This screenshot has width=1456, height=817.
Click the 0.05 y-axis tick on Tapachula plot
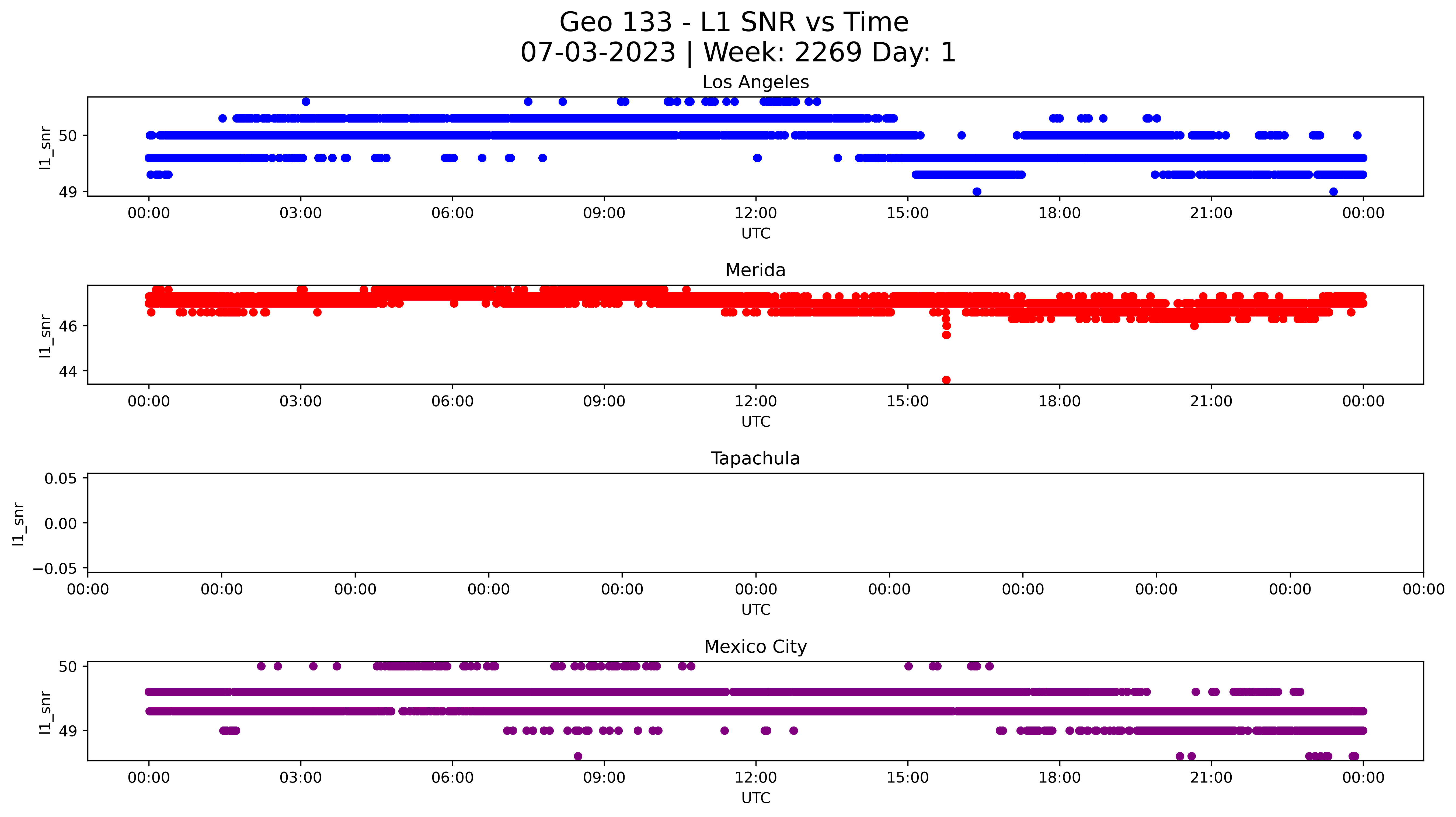point(61,479)
